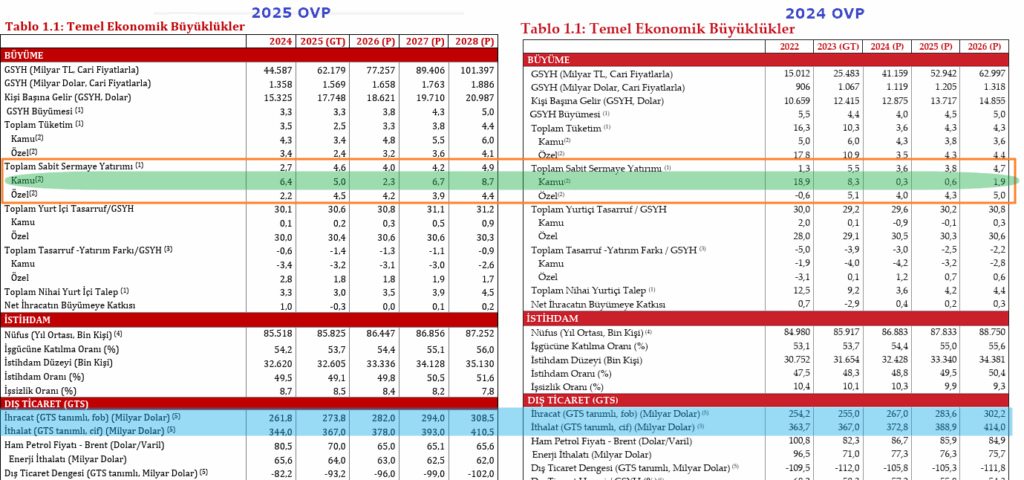
Task: Click trade balance value "-109,5"
Action: click(x=799, y=468)
